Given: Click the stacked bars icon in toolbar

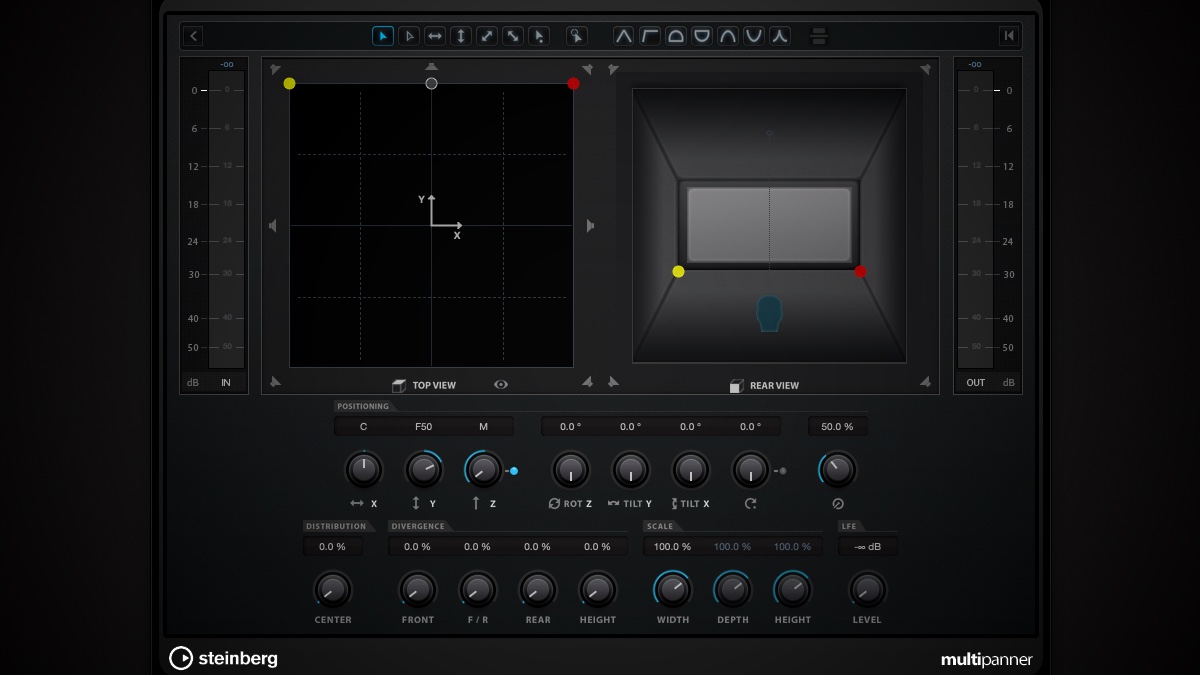Looking at the screenshot, I should click(819, 36).
